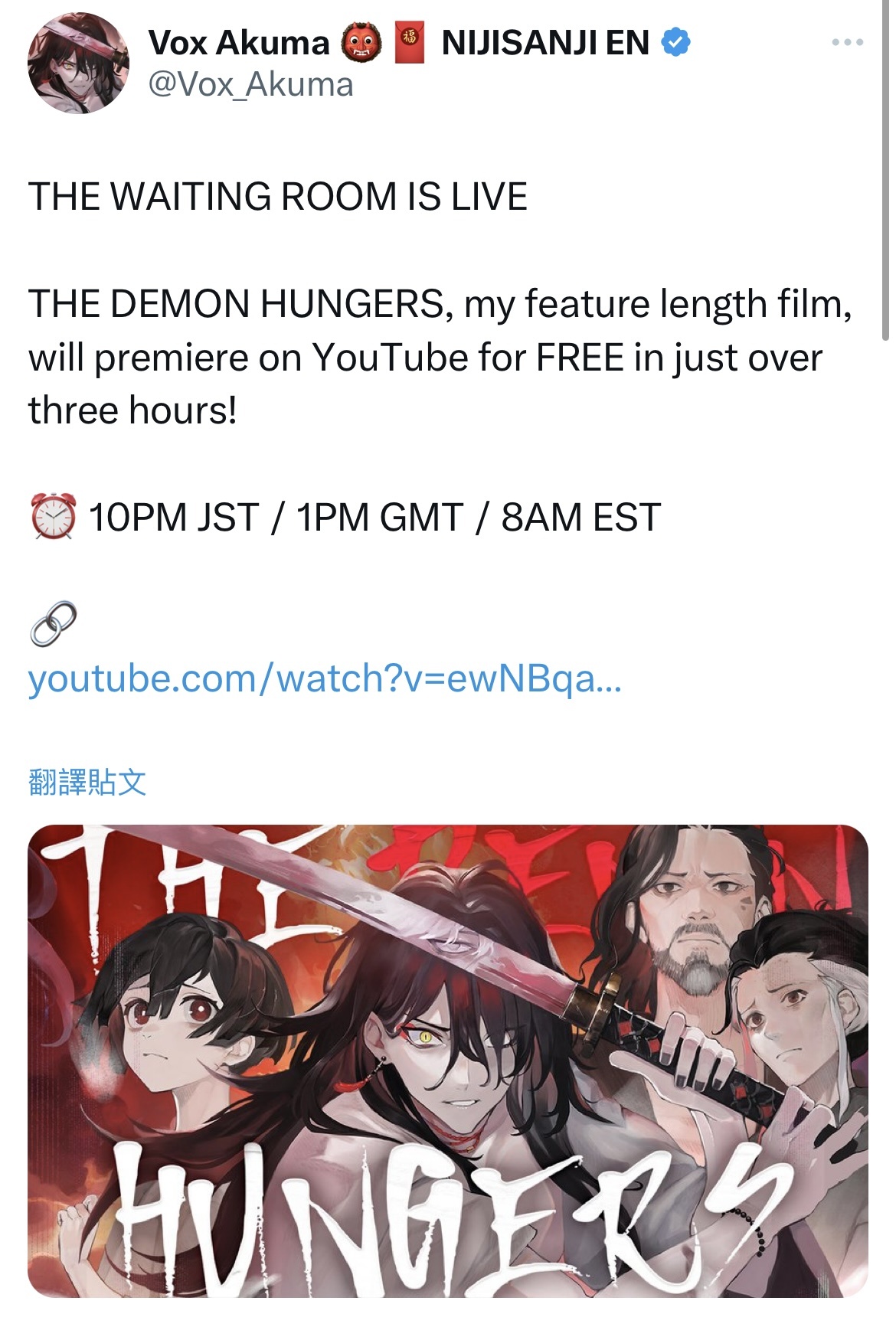
Task: Click the red oni mask emoji
Action: 361,43
